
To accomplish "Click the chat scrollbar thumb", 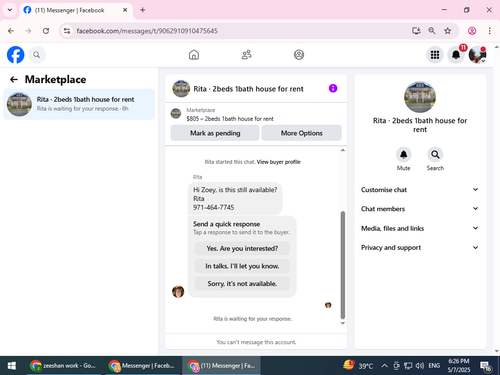I will (343, 265).
